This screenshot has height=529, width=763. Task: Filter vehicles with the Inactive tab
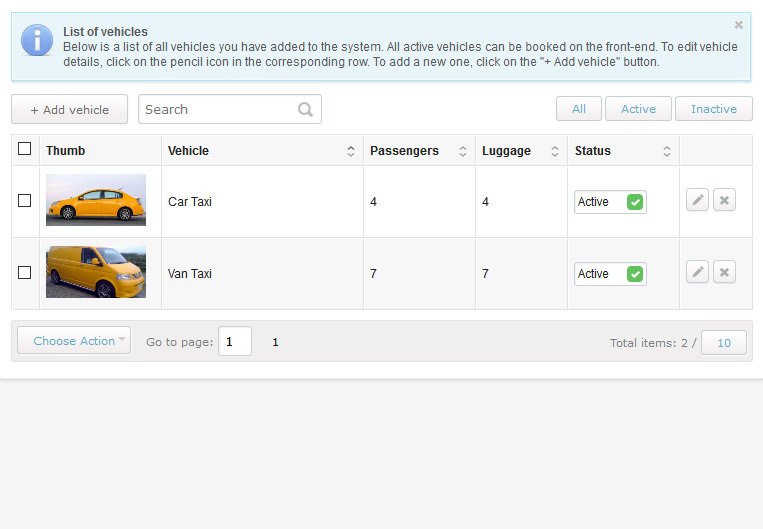click(x=714, y=109)
